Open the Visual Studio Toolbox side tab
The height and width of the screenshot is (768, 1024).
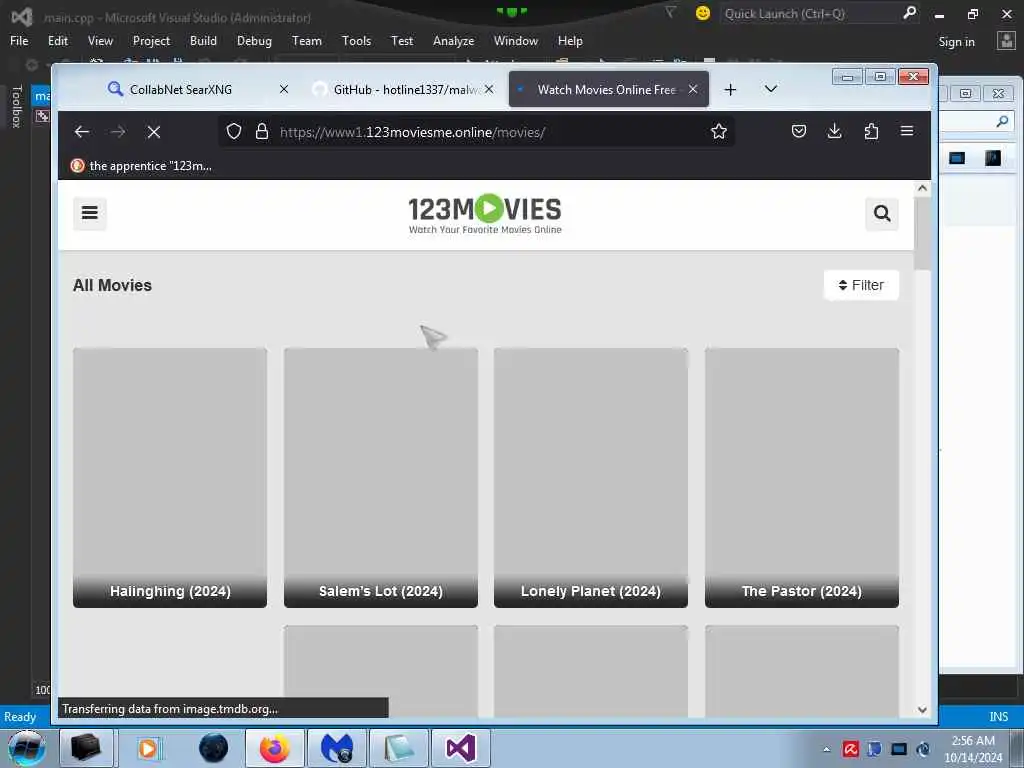coord(17,106)
